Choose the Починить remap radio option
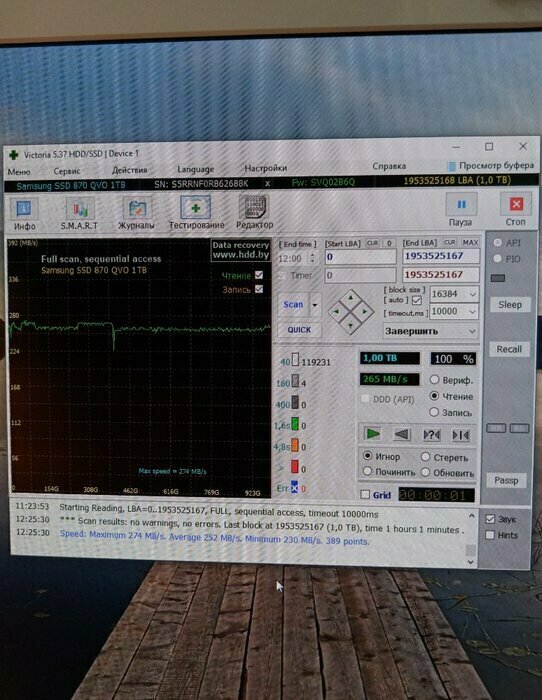 point(367,471)
